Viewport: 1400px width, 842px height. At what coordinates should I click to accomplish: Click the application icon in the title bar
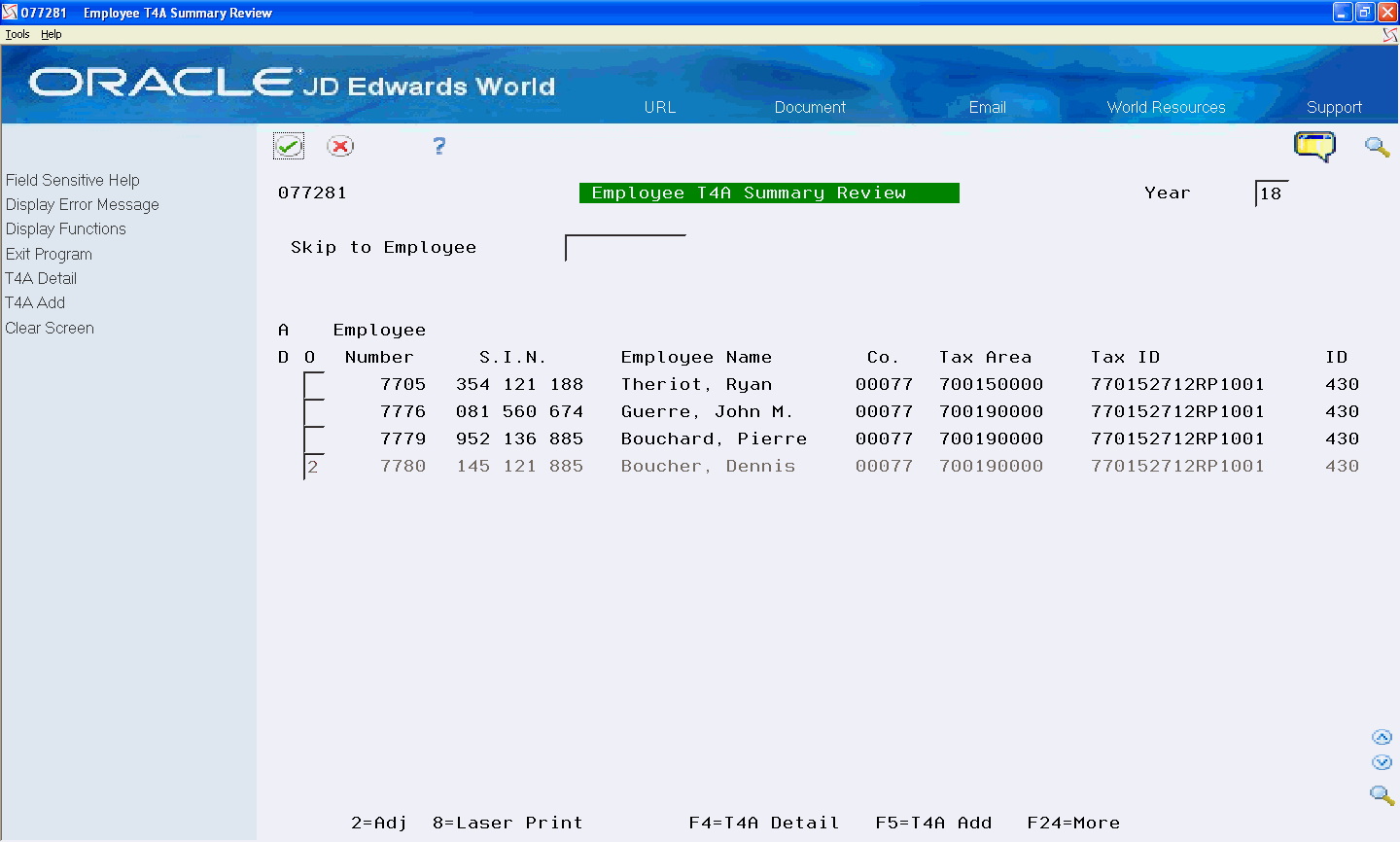pos(10,12)
